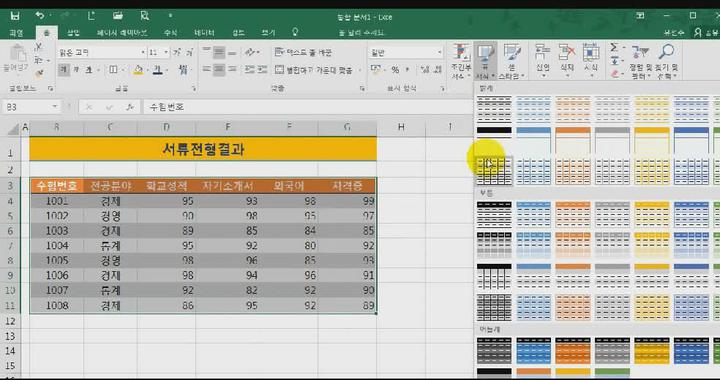Toggle align right
This screenshot has height=380, width=720.
pyautogui.click(x=232, y=70)
